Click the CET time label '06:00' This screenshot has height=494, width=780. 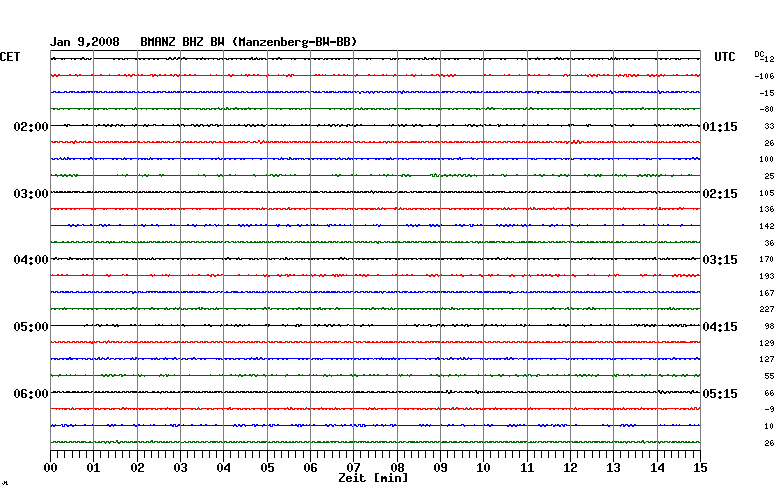(x=31, y=394)
